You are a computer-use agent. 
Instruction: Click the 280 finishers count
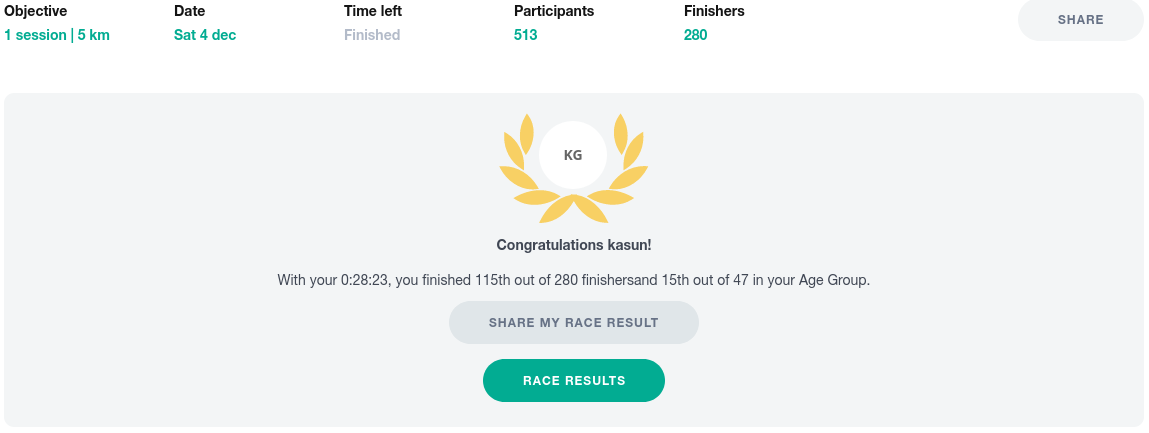(696, 35)
